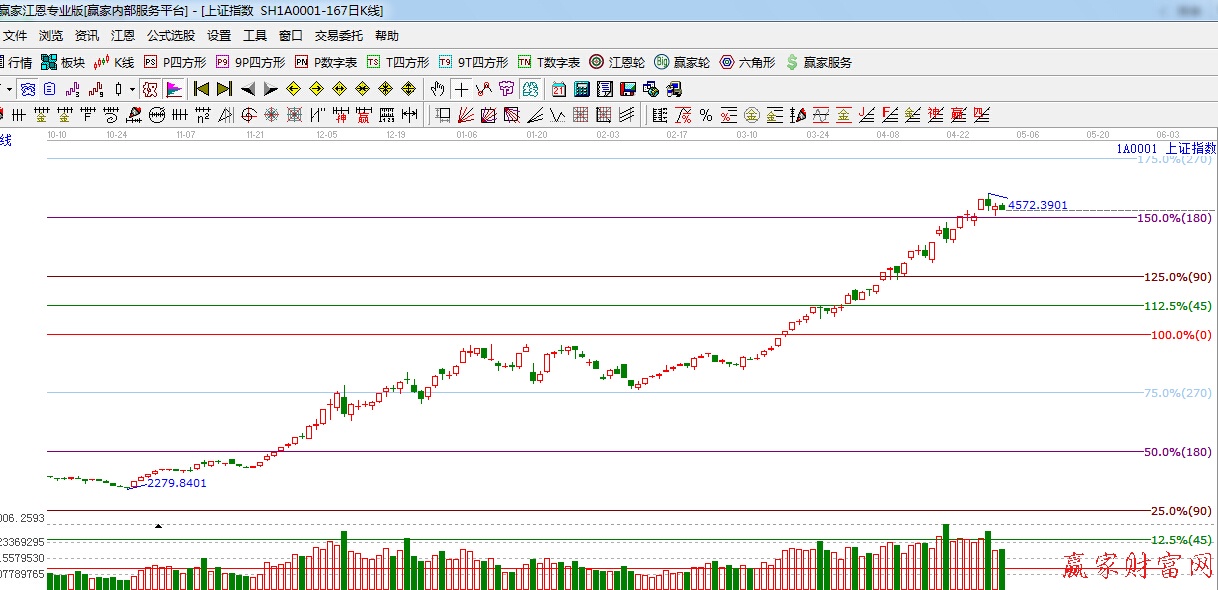
Task: Click the hand pan tool icon
Action: tap(437, 89)
